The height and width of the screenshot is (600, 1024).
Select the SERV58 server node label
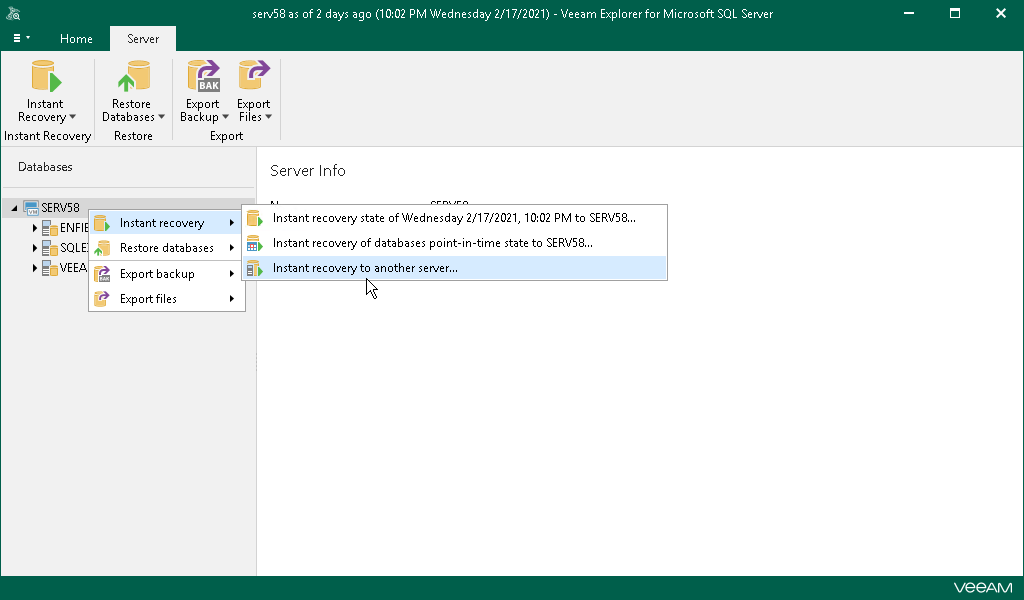click(60, 208)
